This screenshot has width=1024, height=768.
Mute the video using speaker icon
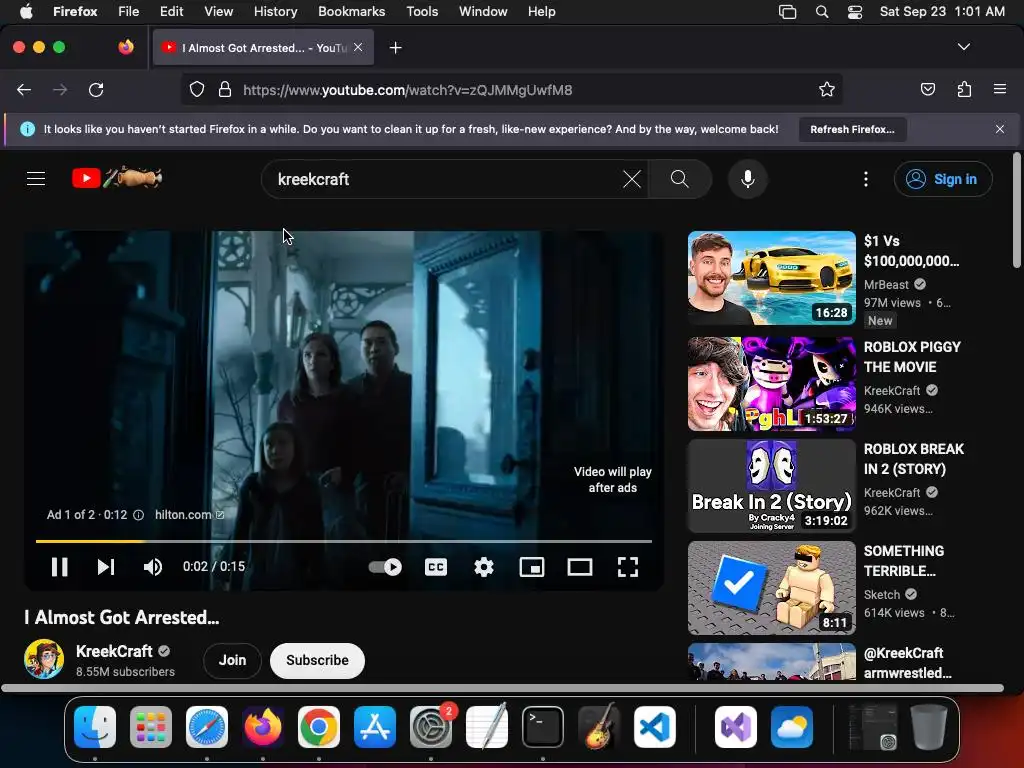coord(153,567)
